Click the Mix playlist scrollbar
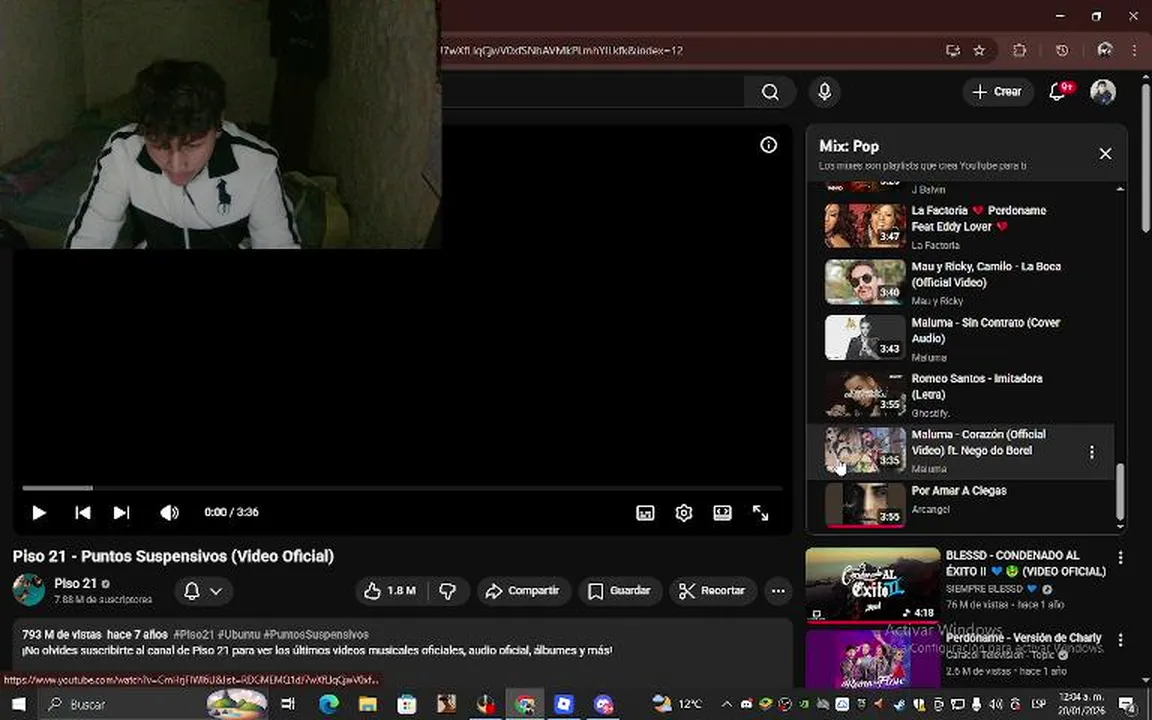Image resolution: width=1152 pixels, height=720 pixels. [x=1120, y=491]
